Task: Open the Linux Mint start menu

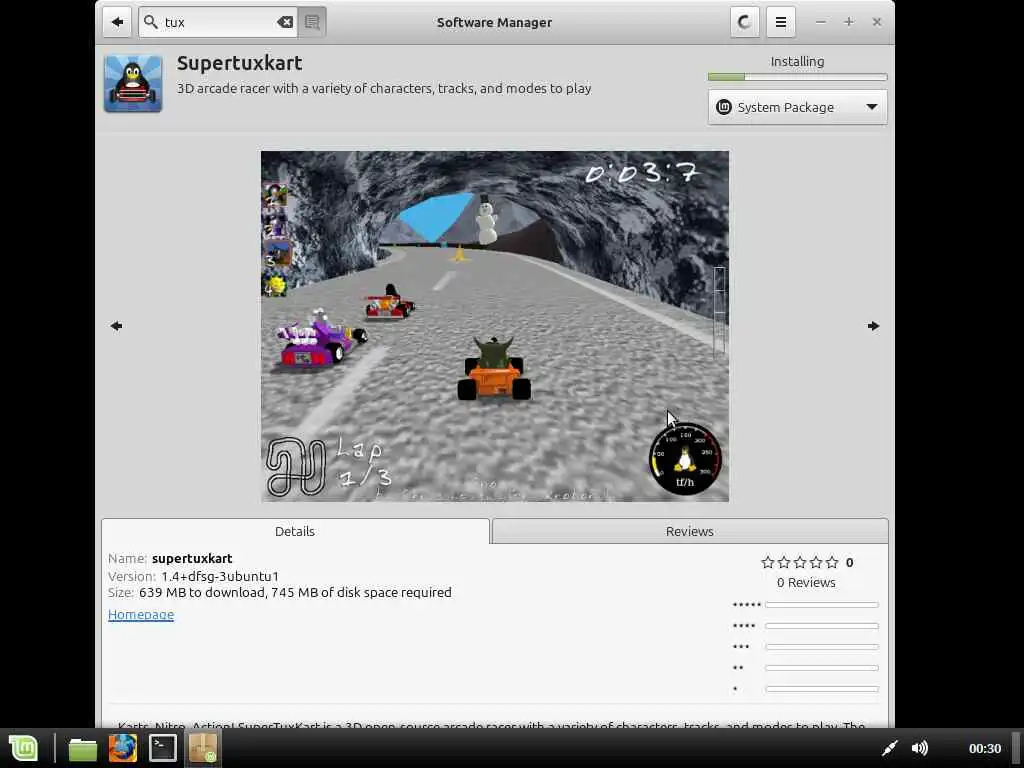Action: (24, 748)
